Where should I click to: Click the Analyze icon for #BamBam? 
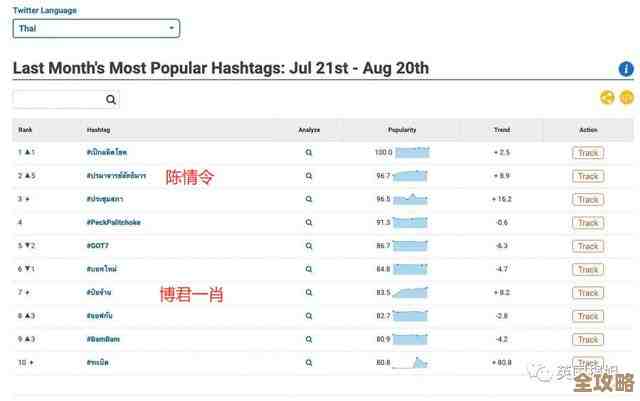[309, 339]
